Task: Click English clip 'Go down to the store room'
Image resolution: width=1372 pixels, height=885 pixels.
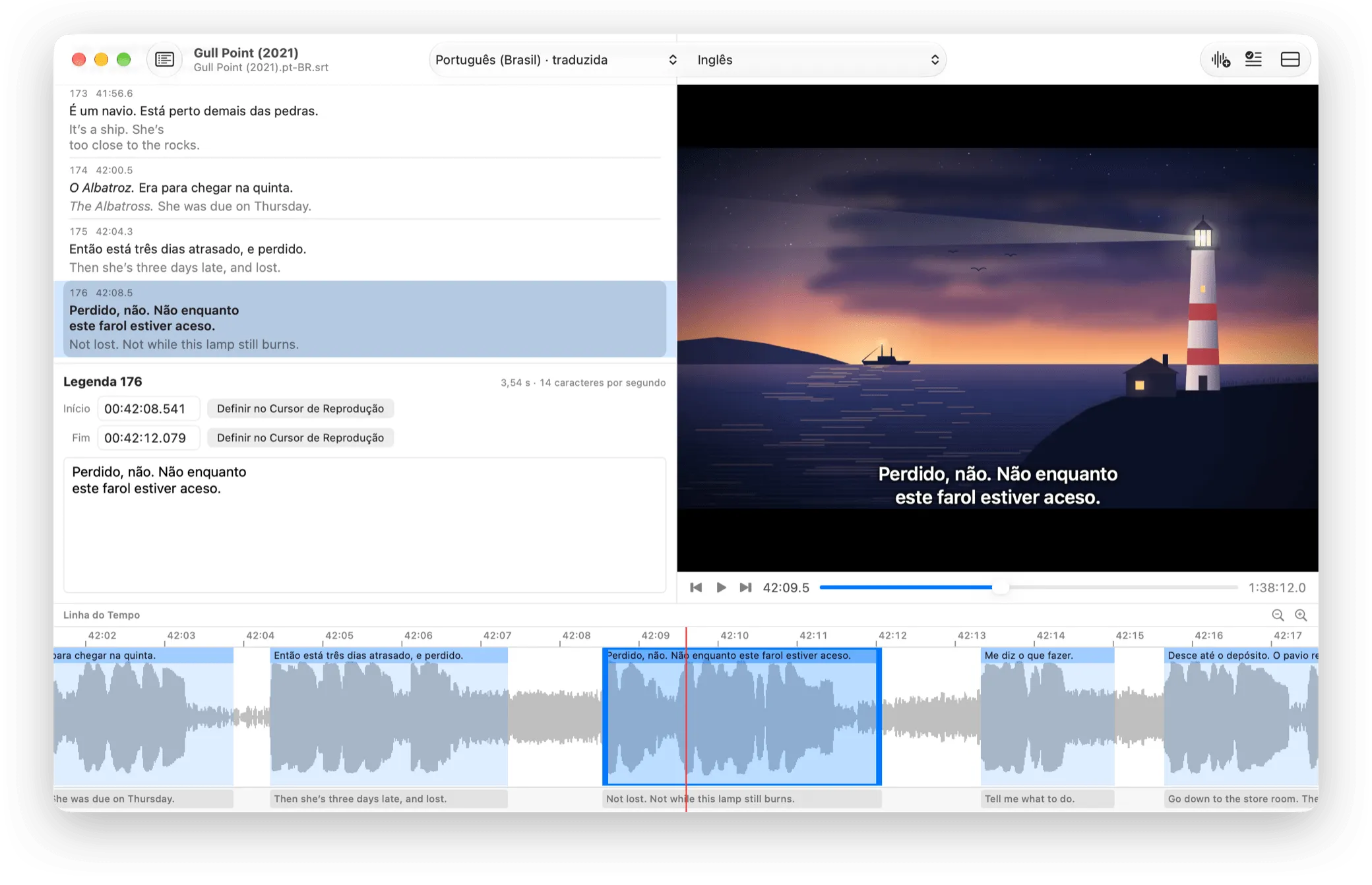Action: (1241, 799)
